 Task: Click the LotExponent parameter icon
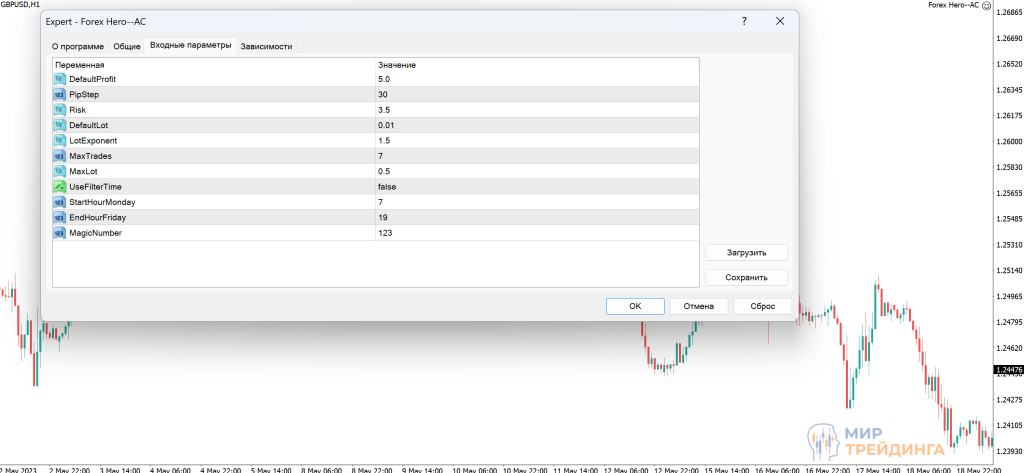tap(60, 141)
